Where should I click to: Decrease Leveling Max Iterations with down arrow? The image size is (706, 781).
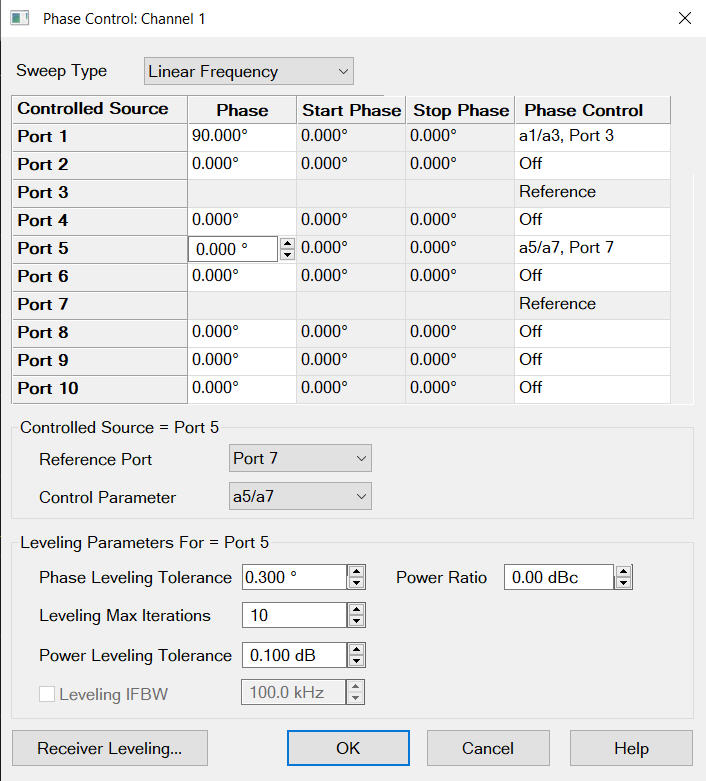(356, 621)
